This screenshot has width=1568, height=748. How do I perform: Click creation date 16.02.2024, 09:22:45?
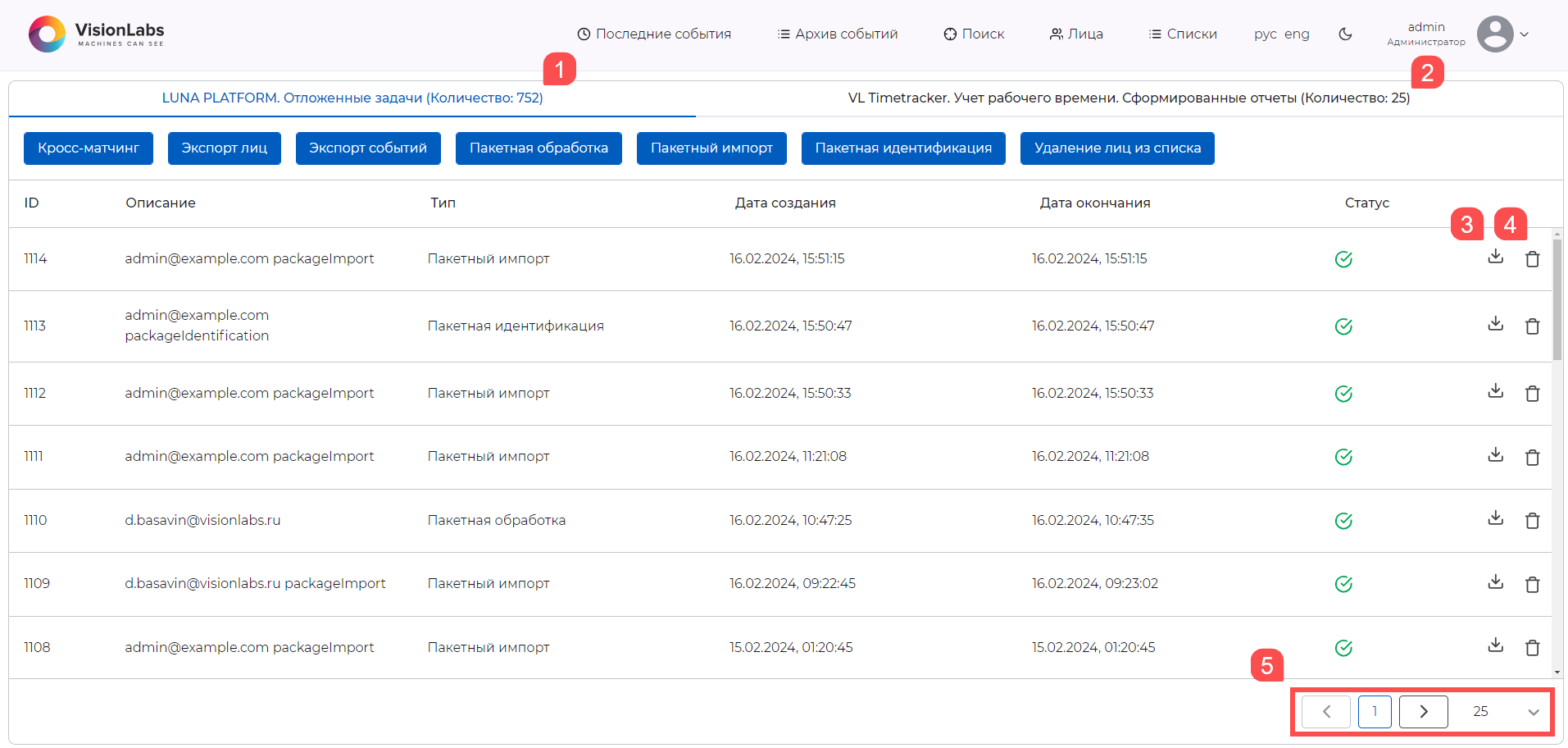coord(793,584)
